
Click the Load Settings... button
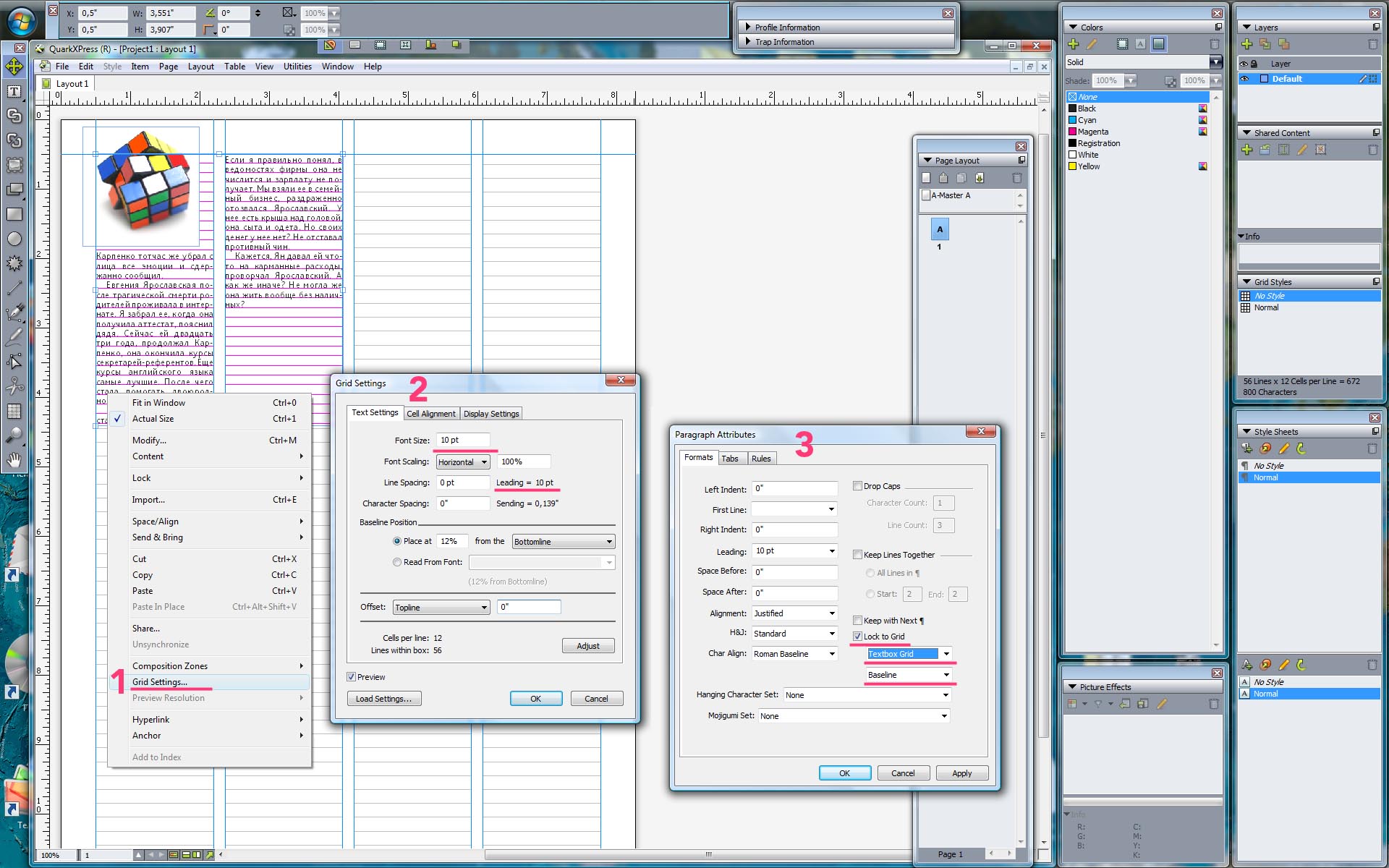tap(383, 699)
